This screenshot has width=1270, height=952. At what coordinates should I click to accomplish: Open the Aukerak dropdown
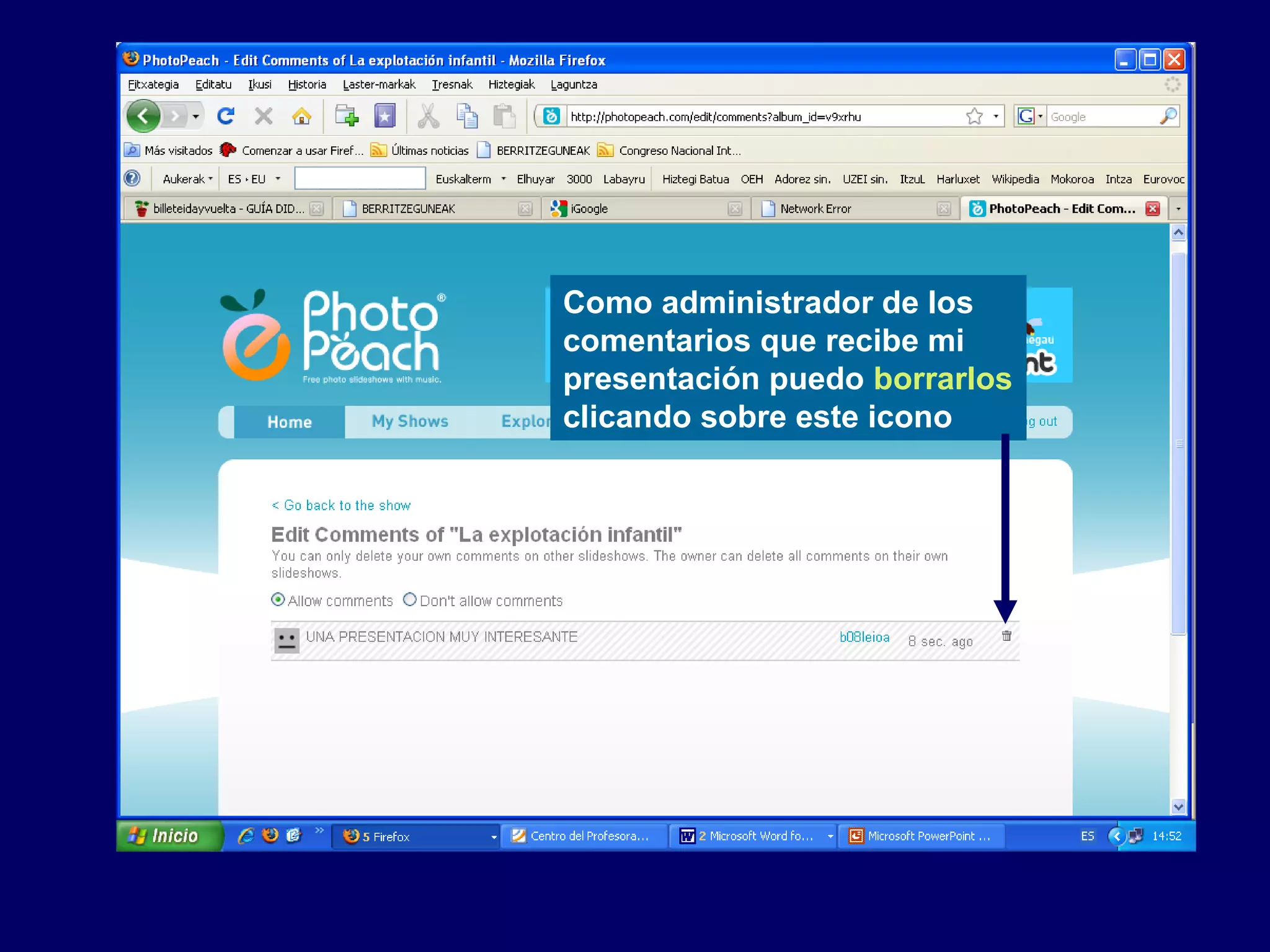coord(187,179)
